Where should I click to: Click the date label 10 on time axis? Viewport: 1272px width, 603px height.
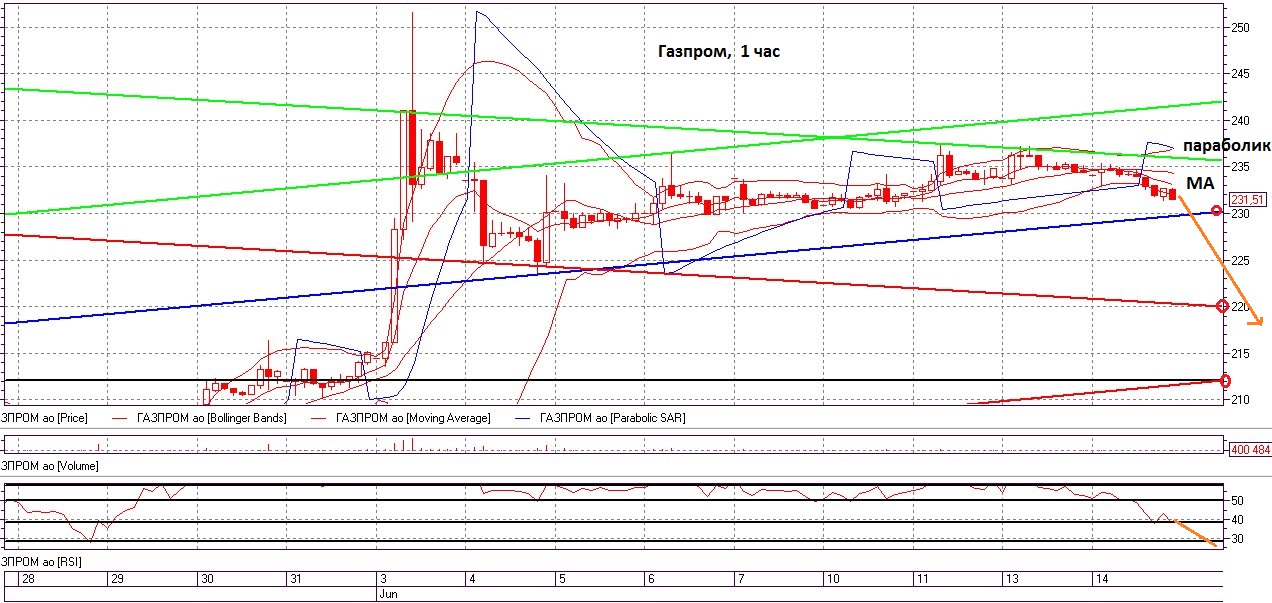832,579
